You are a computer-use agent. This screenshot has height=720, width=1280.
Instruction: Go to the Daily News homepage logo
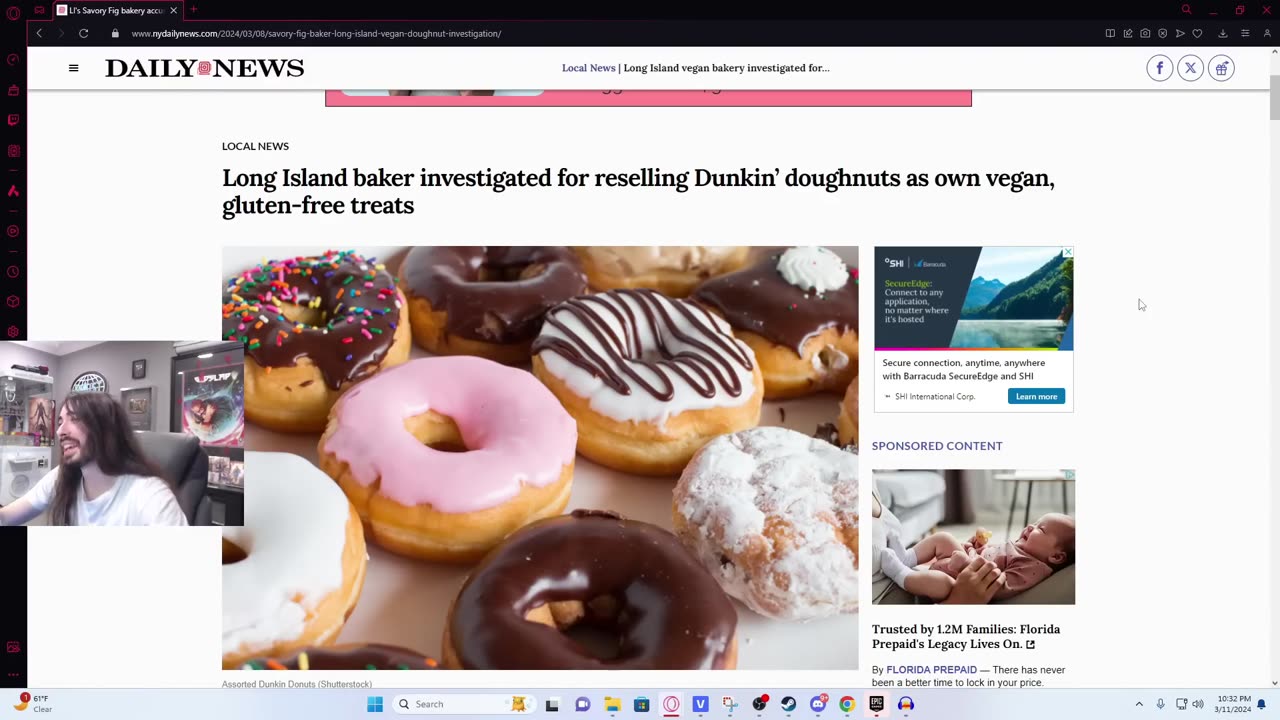(x=204, y=68)
